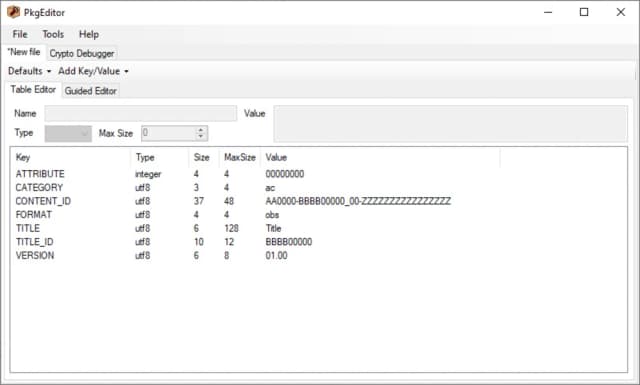The image size is (640, 385).
Task: Click MaxSize 48 in CONTENT_ID row
Action: click(229, 201)
